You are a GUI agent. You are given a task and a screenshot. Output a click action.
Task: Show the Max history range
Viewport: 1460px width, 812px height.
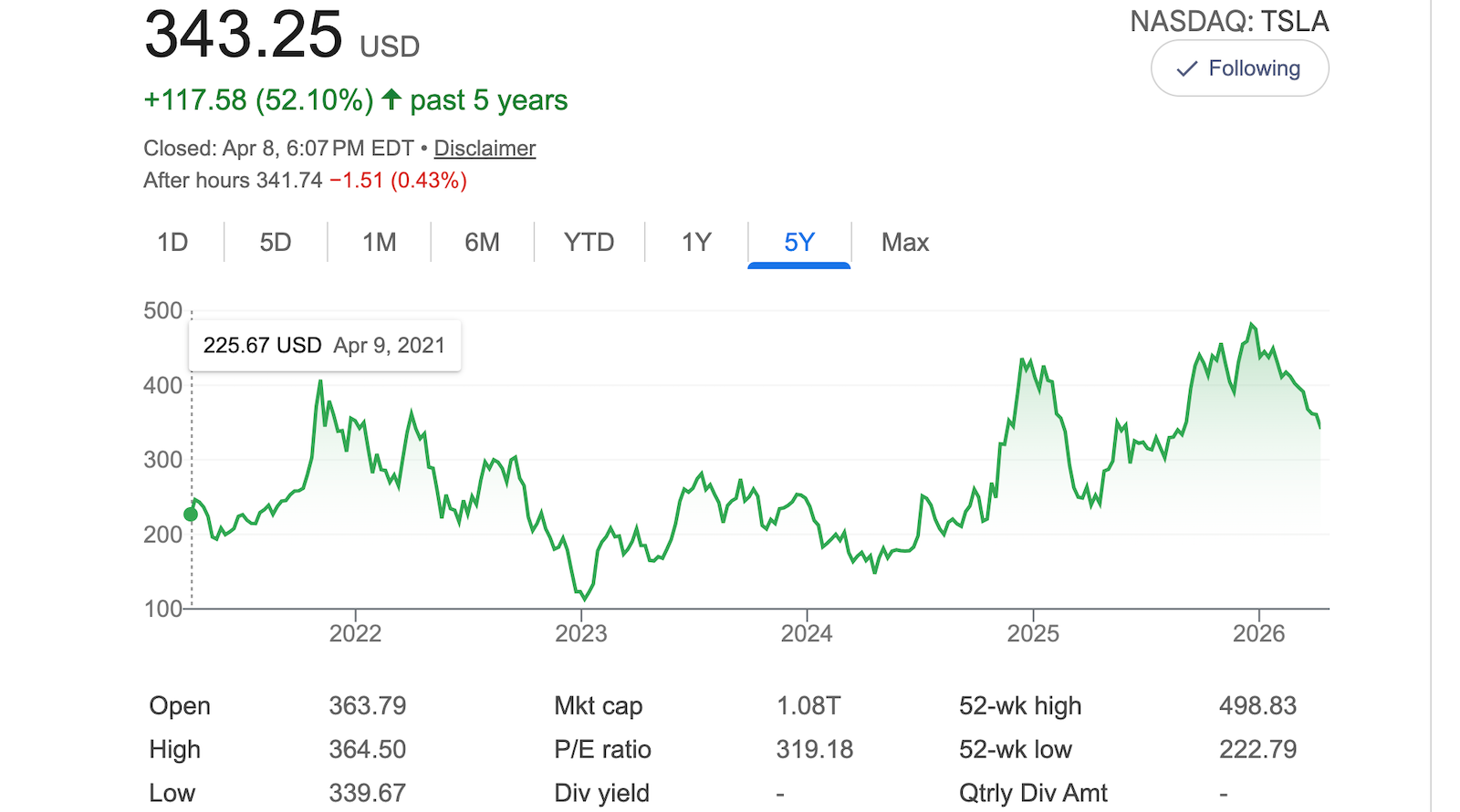pos(904,243)
